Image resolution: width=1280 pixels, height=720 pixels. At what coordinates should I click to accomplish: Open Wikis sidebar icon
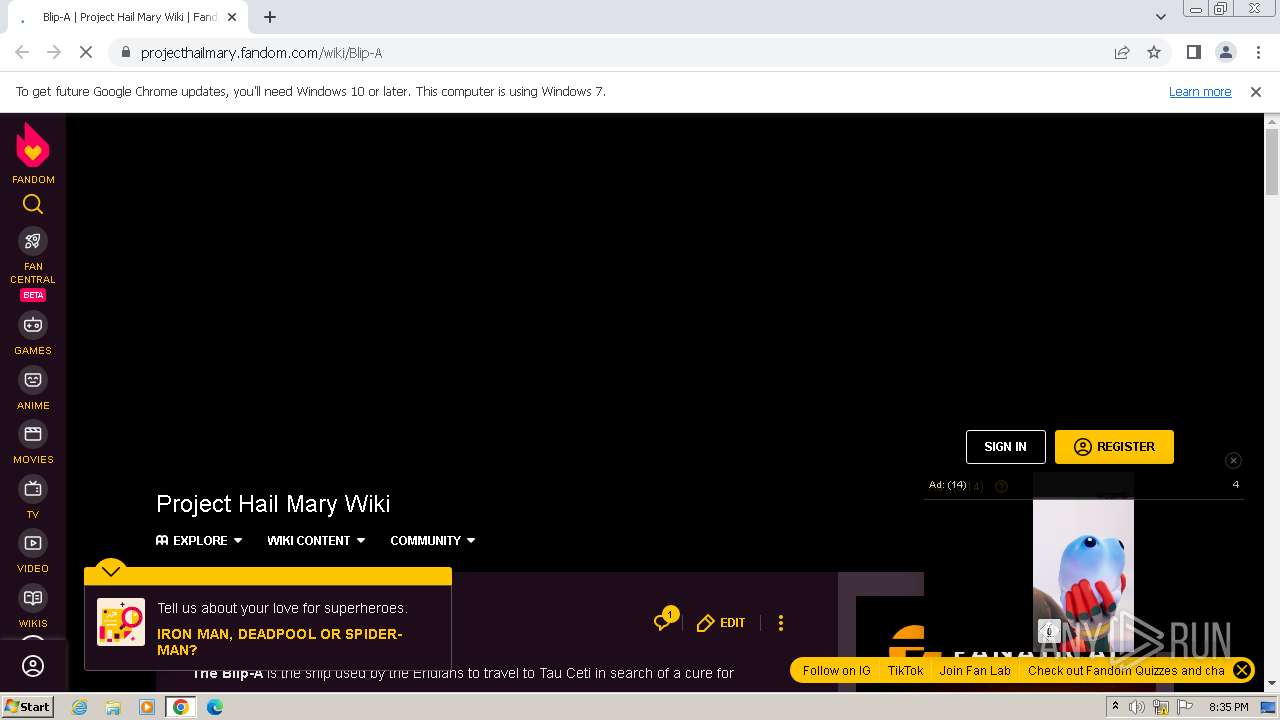pos(33,598)
